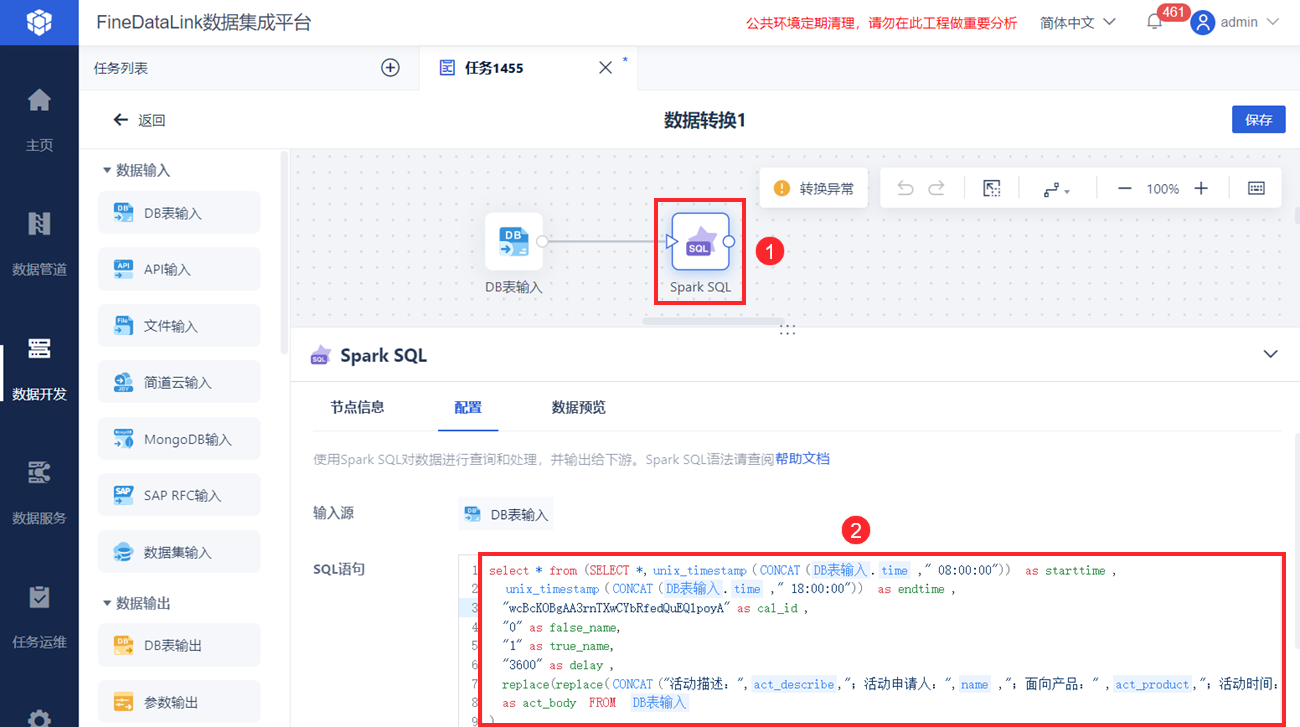Select the 简道云输入 operator
Image resolution: width=1300 pixels, height=727 pixels.
tap(179, 382)
